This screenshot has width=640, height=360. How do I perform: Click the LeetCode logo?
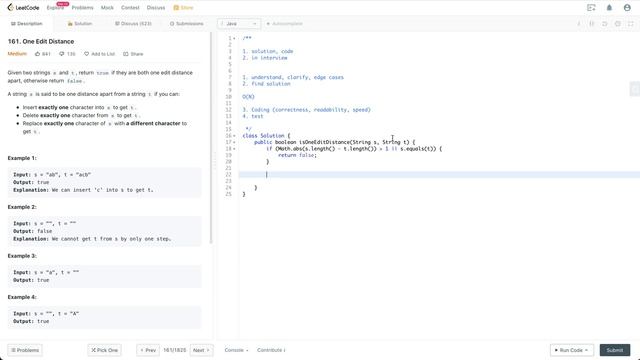(23, 7)
